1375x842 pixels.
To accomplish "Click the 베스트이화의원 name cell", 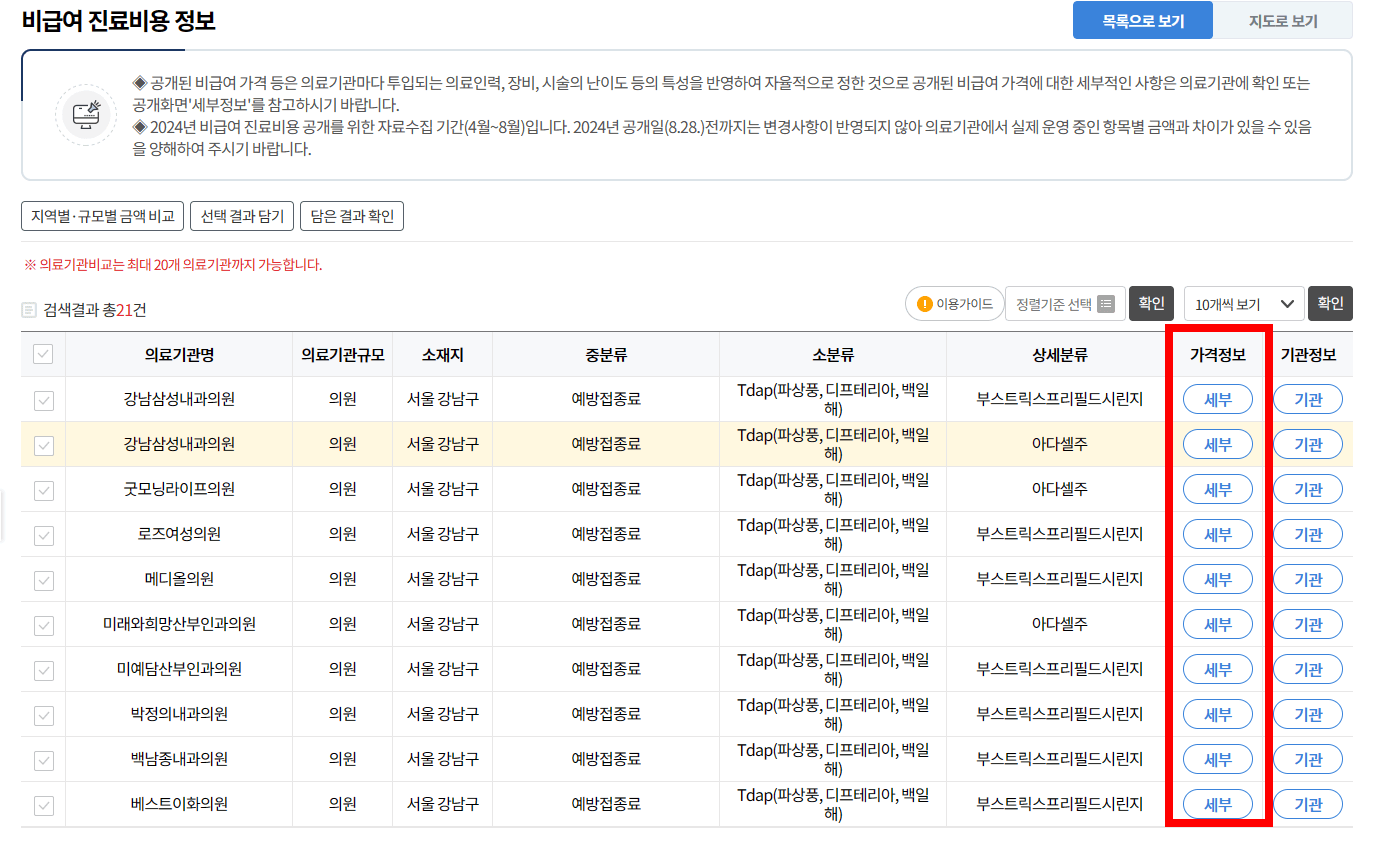I will (x=179, y=804).
